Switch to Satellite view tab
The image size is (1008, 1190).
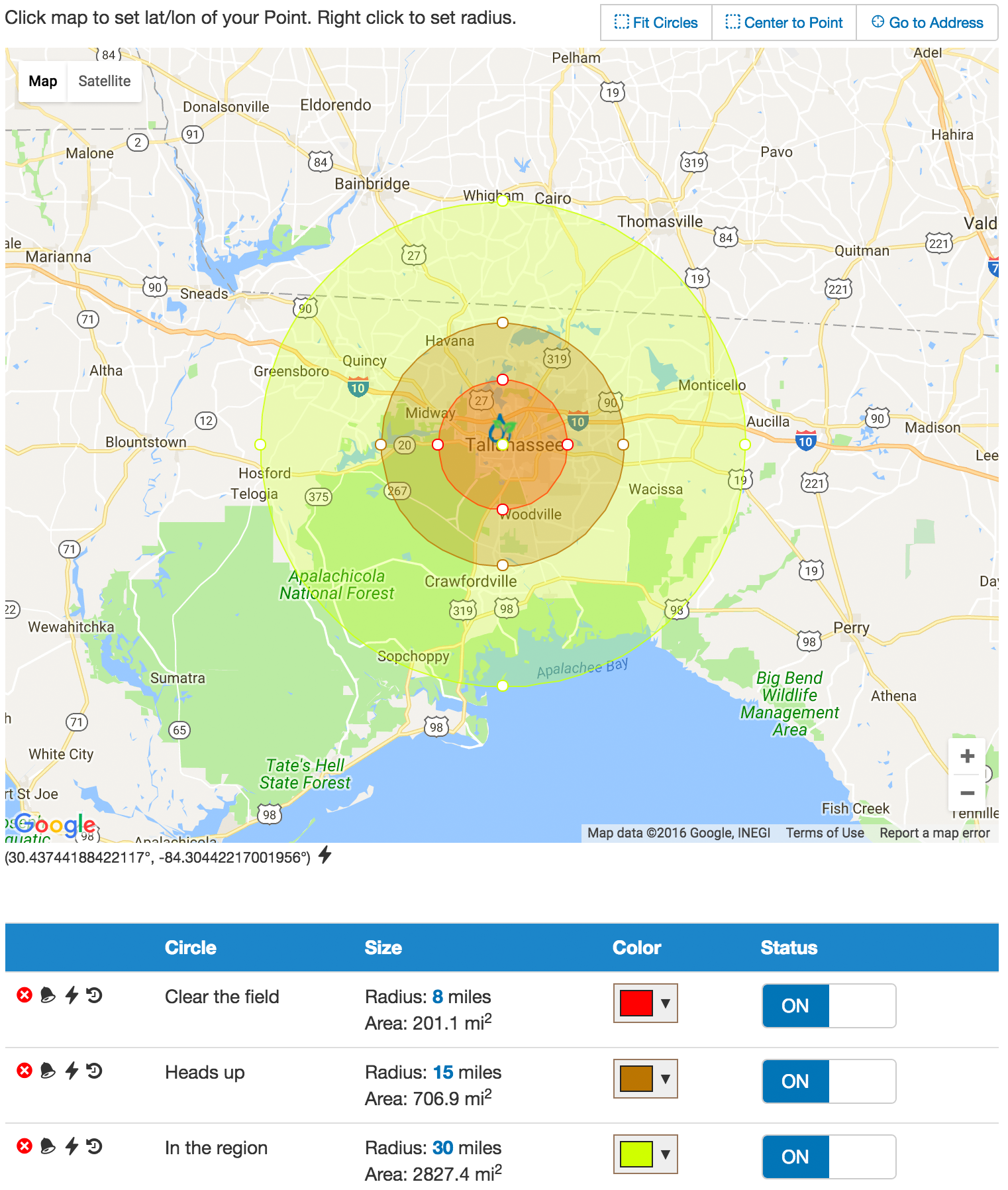pos(105,81)
